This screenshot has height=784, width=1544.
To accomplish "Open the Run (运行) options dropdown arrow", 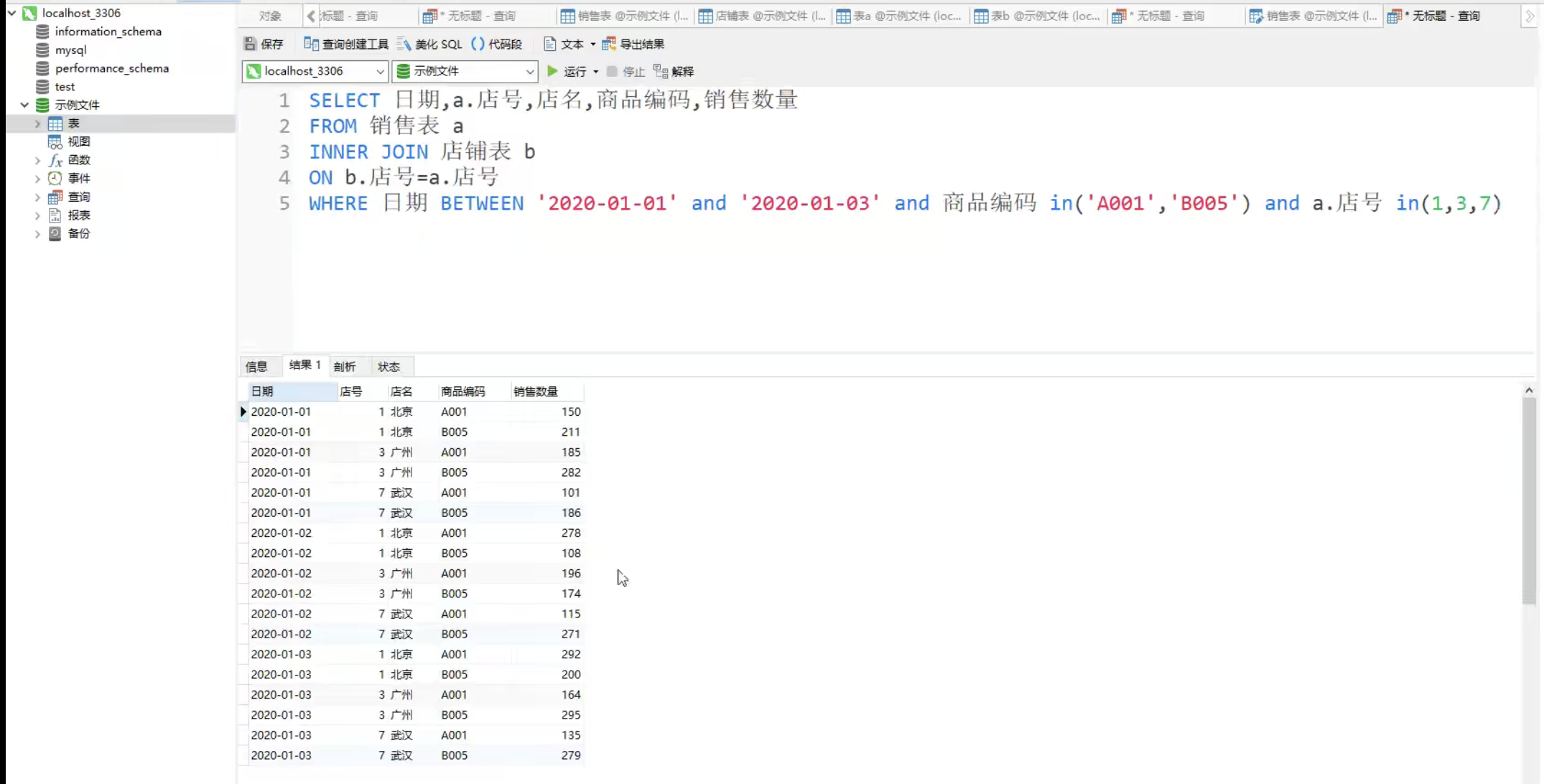I will [596, 71].
